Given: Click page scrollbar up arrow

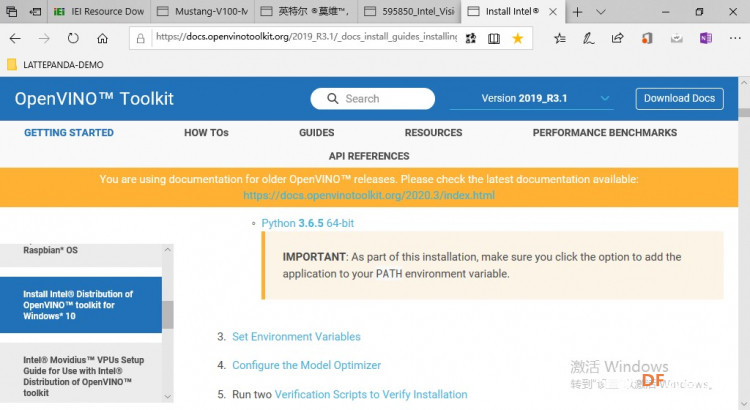Looking at the screenshot, I should pos(744,83).
